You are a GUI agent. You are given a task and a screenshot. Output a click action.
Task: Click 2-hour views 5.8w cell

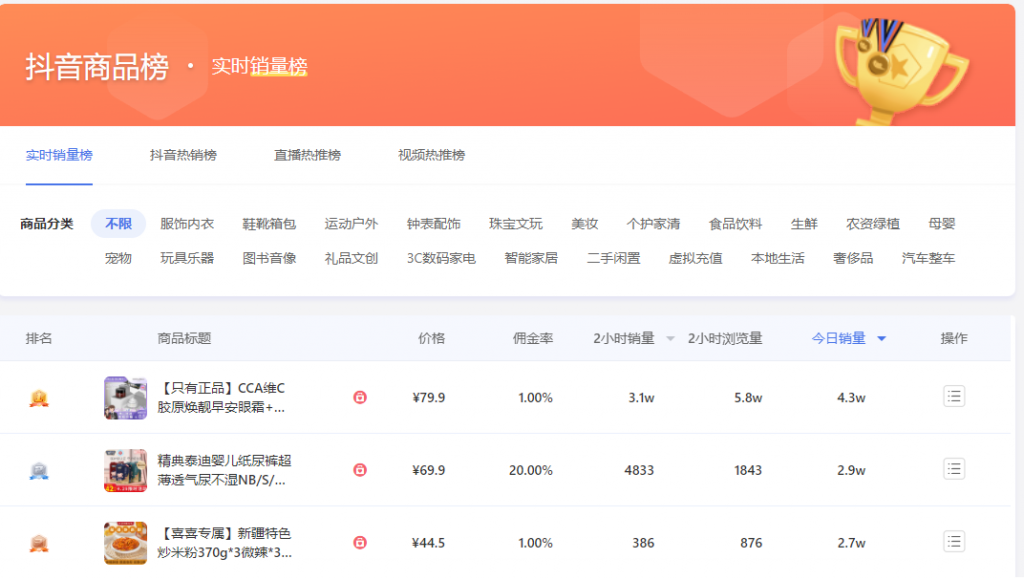coord(748,398)
